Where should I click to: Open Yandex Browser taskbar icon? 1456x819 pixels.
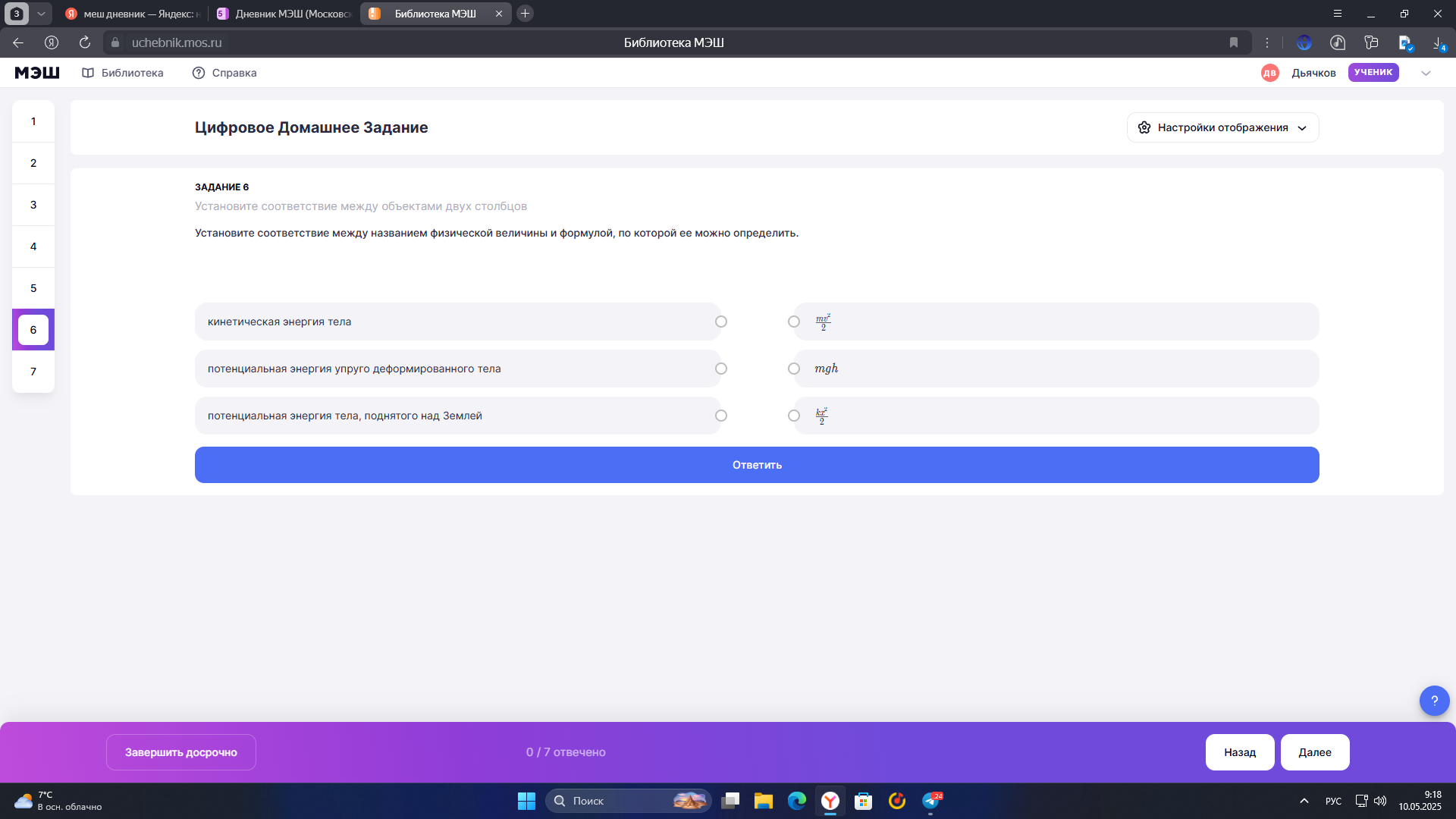(830, 801)
